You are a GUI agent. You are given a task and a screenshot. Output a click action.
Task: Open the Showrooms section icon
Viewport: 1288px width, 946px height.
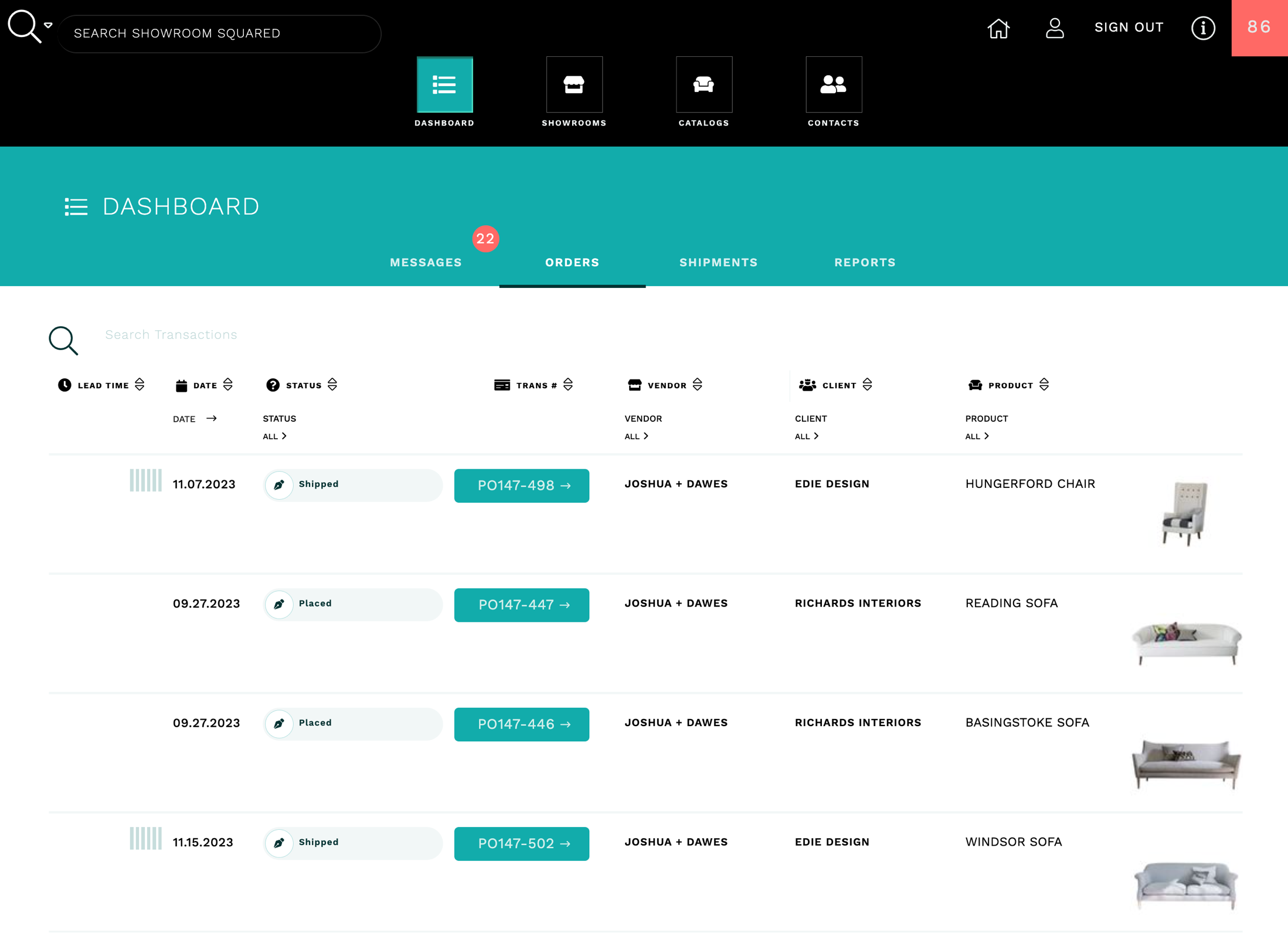point(574,84)
